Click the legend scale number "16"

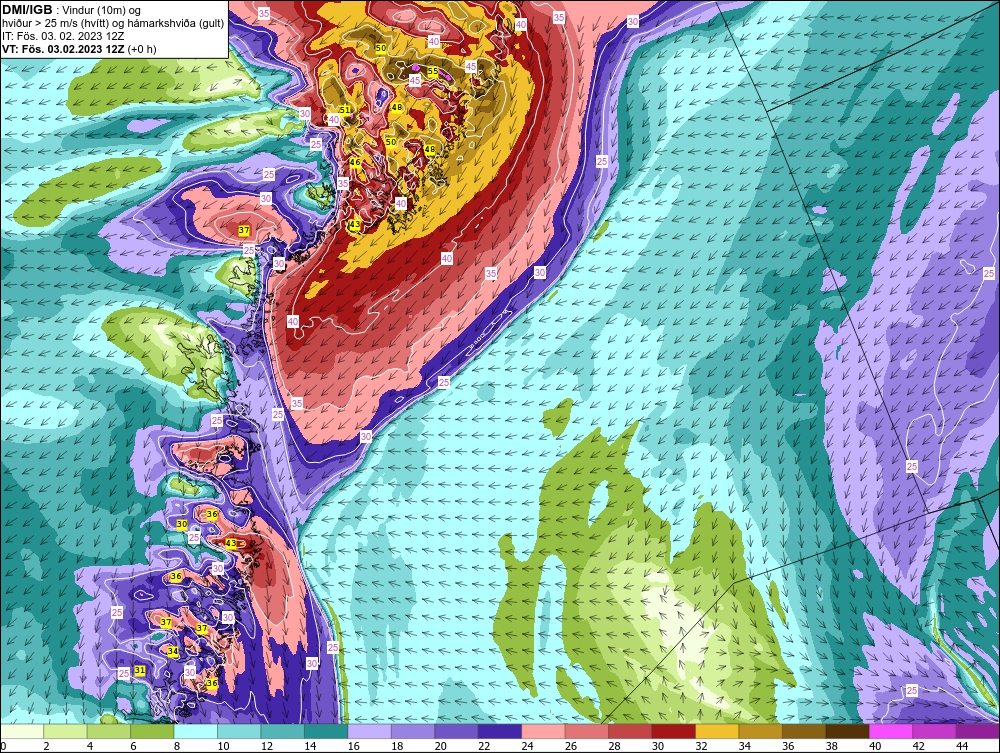point(353,746)
